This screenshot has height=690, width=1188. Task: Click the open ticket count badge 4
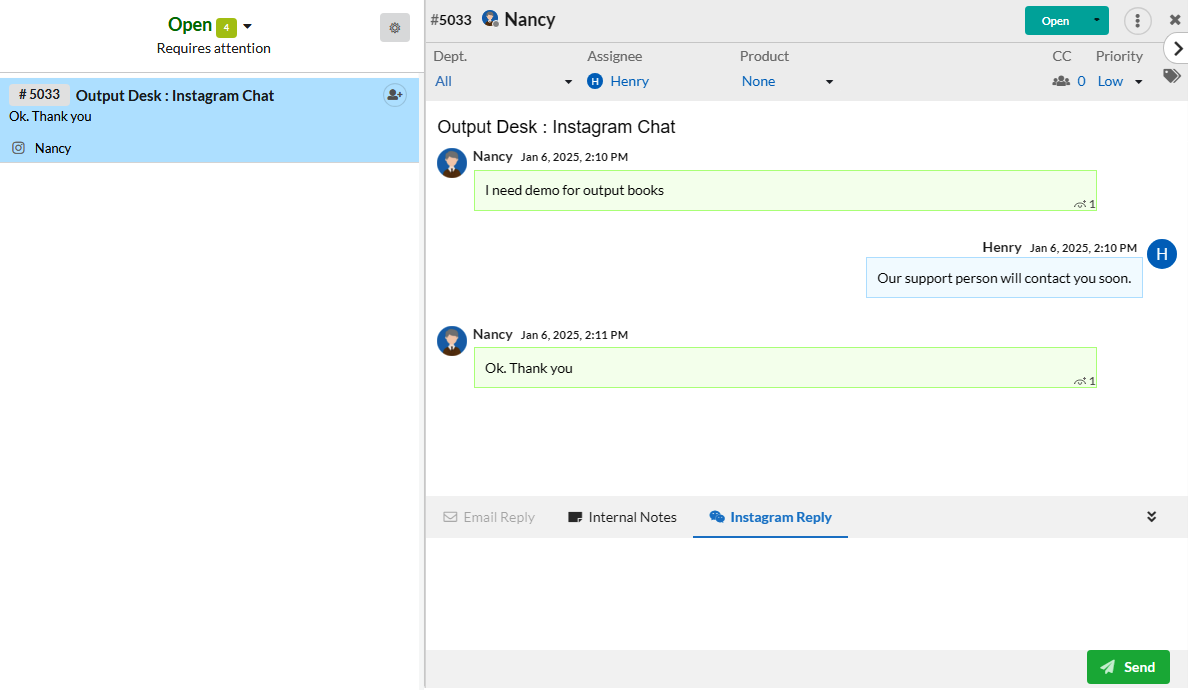tap(226, 28)
